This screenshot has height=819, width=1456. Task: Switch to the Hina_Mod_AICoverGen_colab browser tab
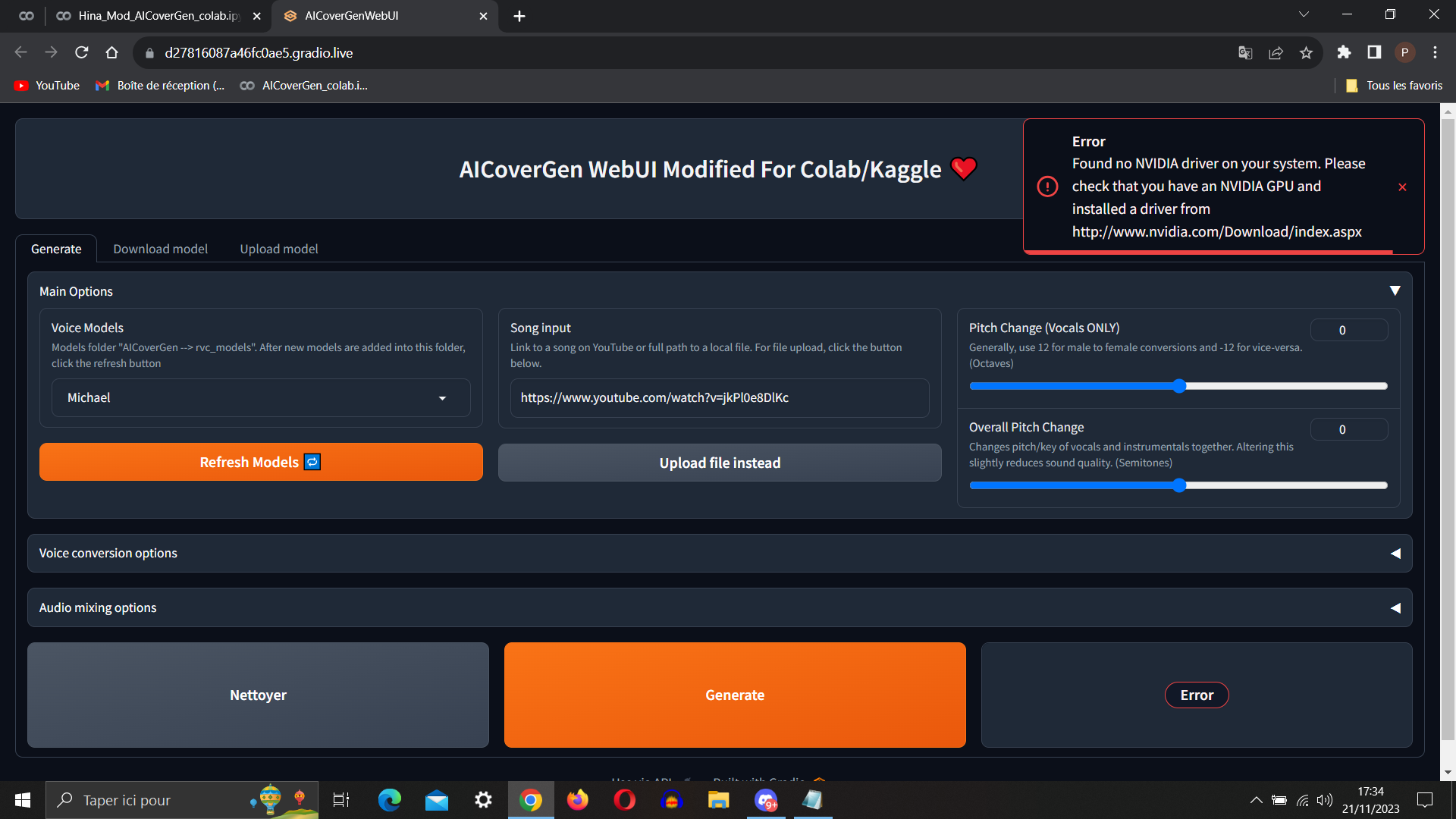[x=159, y=16]
